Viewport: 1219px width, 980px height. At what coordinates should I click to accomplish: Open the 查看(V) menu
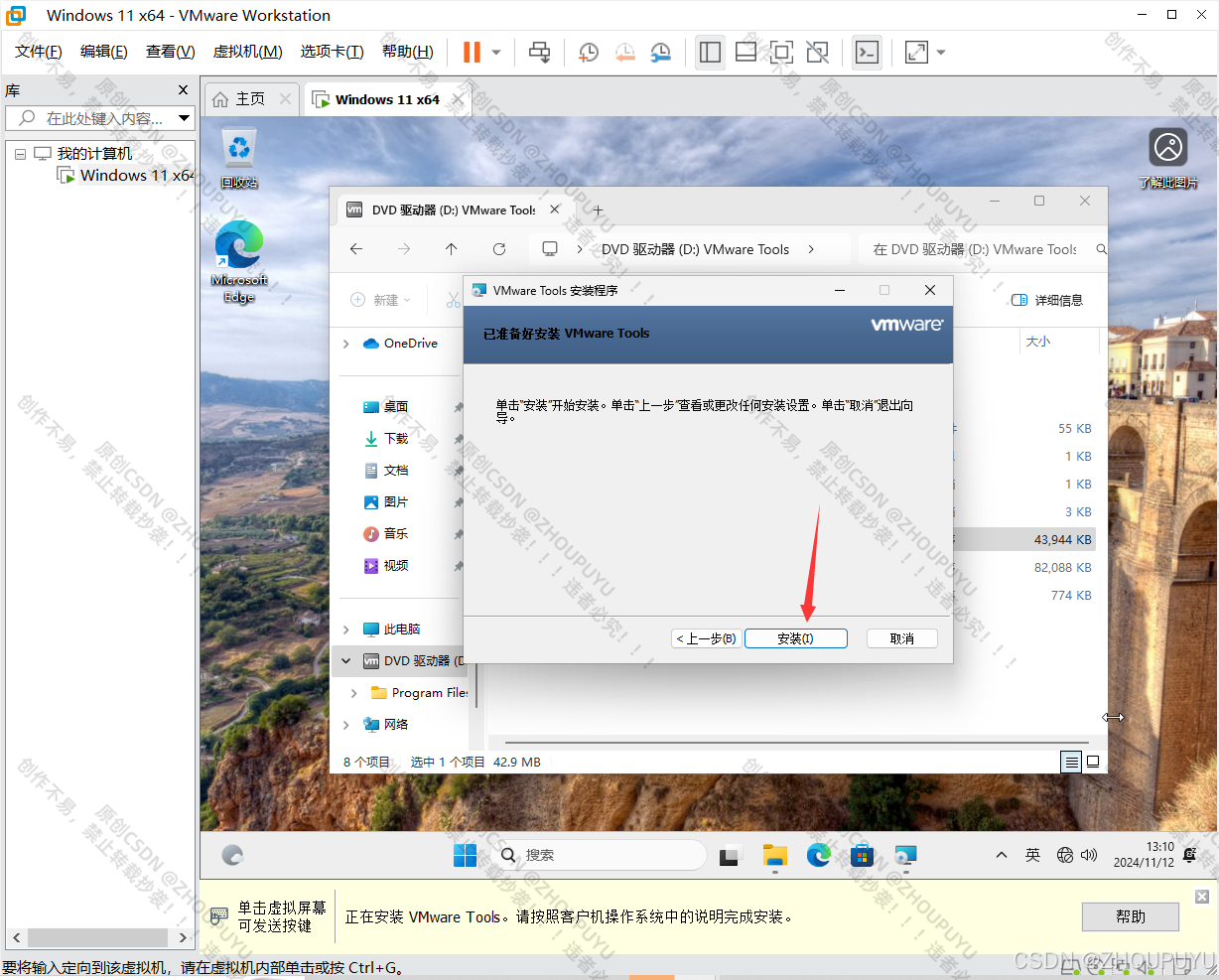click(x=170, y=52)
